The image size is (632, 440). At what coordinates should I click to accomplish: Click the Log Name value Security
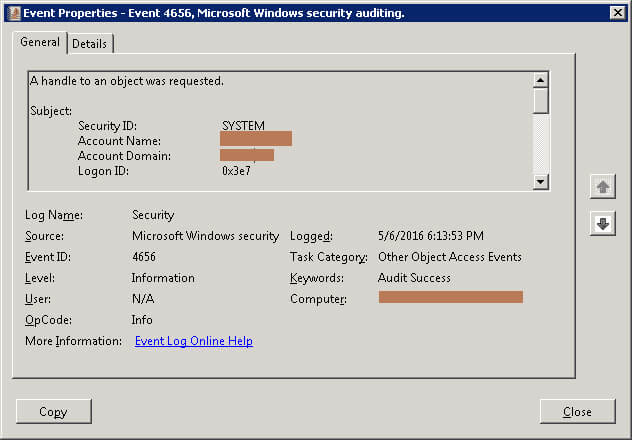click(153, 215)
